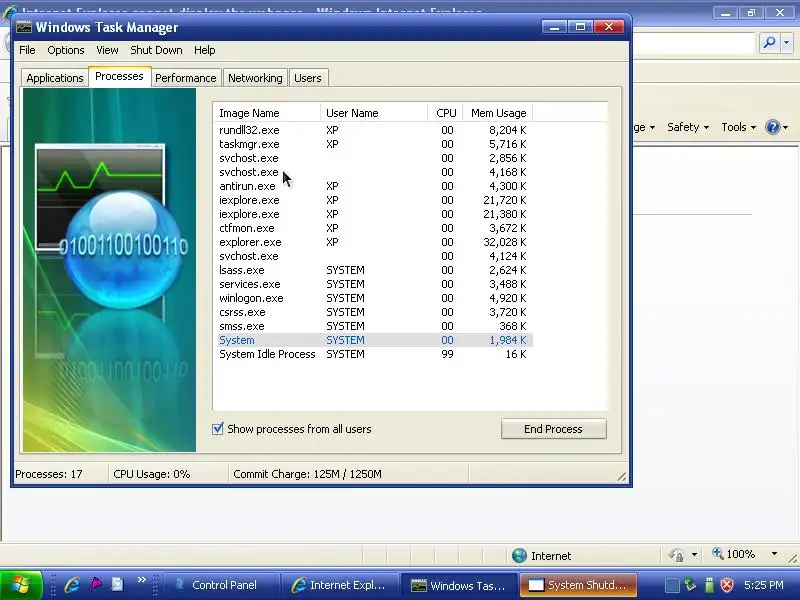This screenshot has width=800, height=600.
Task: Click the white square Quick Launch icon
Action: pyautogui.click(x=117, y=584)
